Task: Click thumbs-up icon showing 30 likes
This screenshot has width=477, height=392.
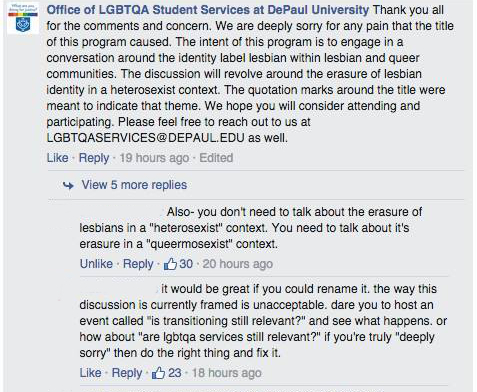Action: click(170, 264)
